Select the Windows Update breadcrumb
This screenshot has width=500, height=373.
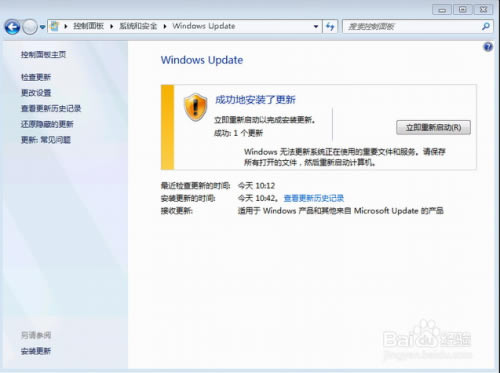[204, 26]
